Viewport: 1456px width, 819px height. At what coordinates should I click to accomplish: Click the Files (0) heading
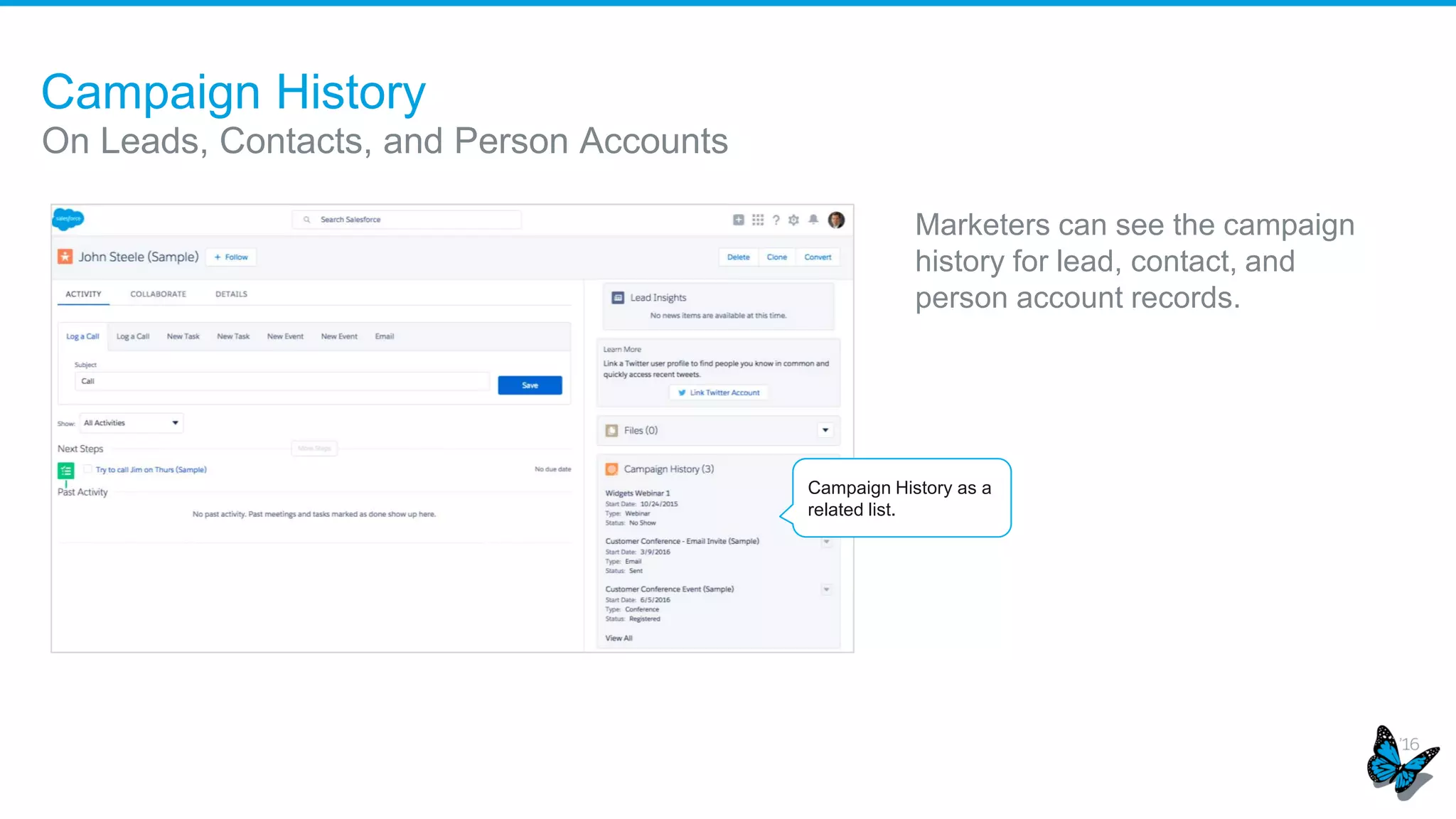click(641, 431)
